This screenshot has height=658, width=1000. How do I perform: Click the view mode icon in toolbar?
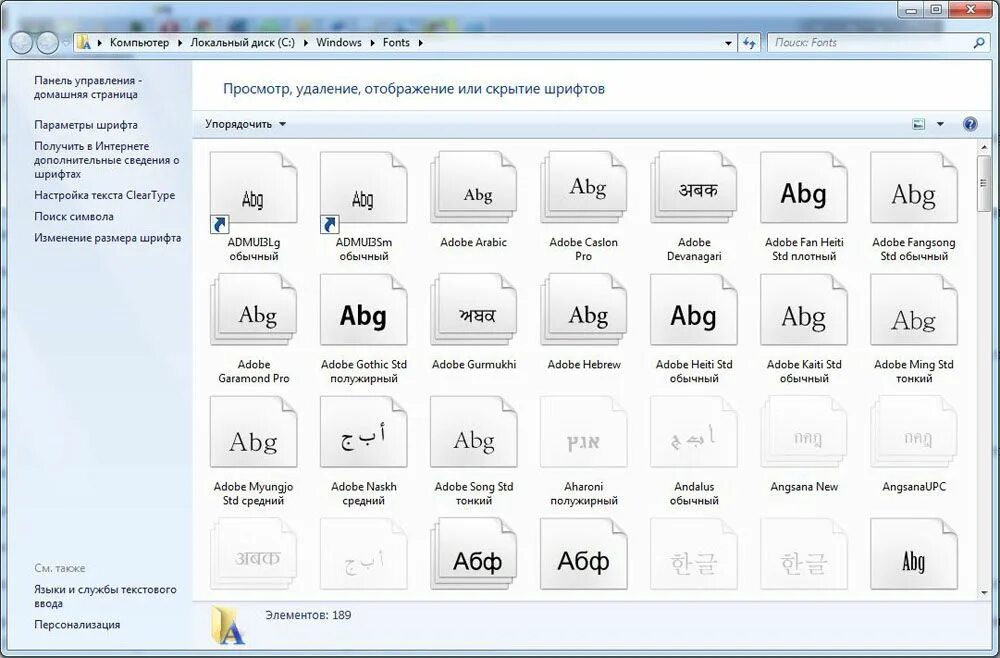coord(918,124)
